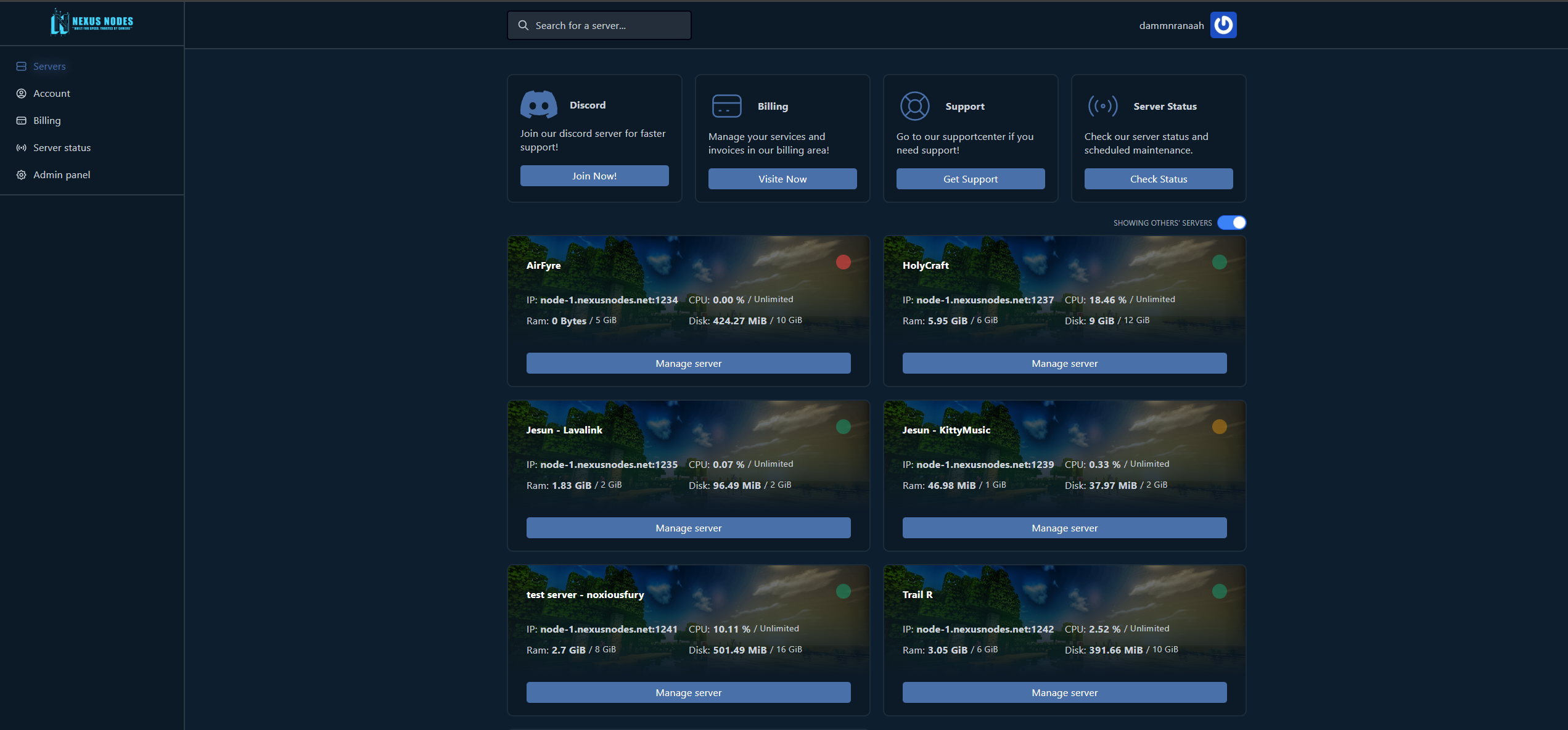
Task: Click the Discord logo icon
Action: (538, 105)
